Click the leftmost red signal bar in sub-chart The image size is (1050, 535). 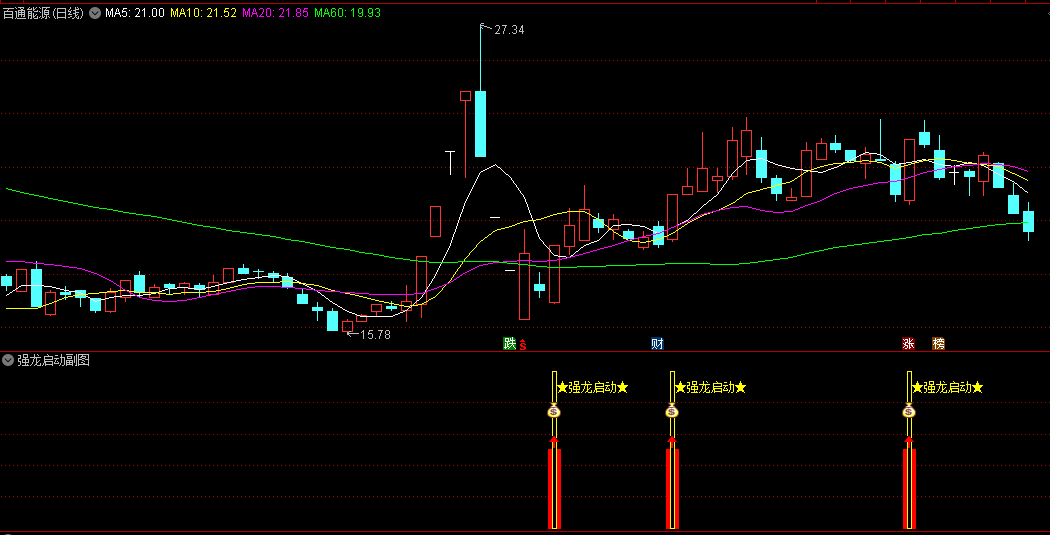[554, 489]
